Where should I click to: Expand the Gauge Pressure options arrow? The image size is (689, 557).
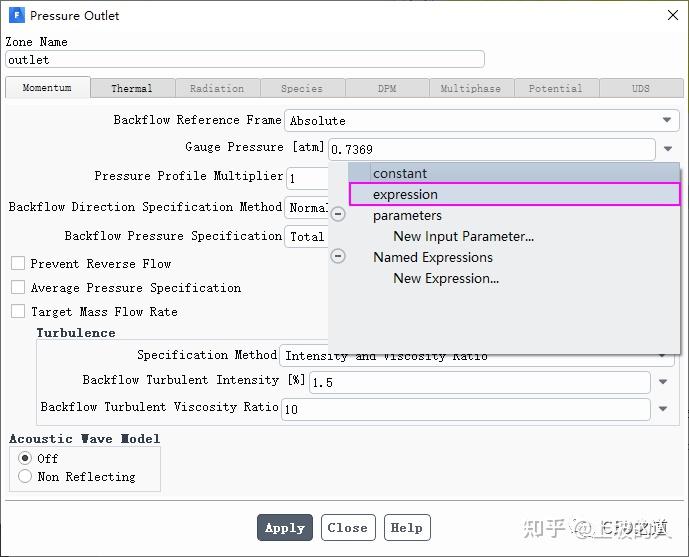click(667, 150)
